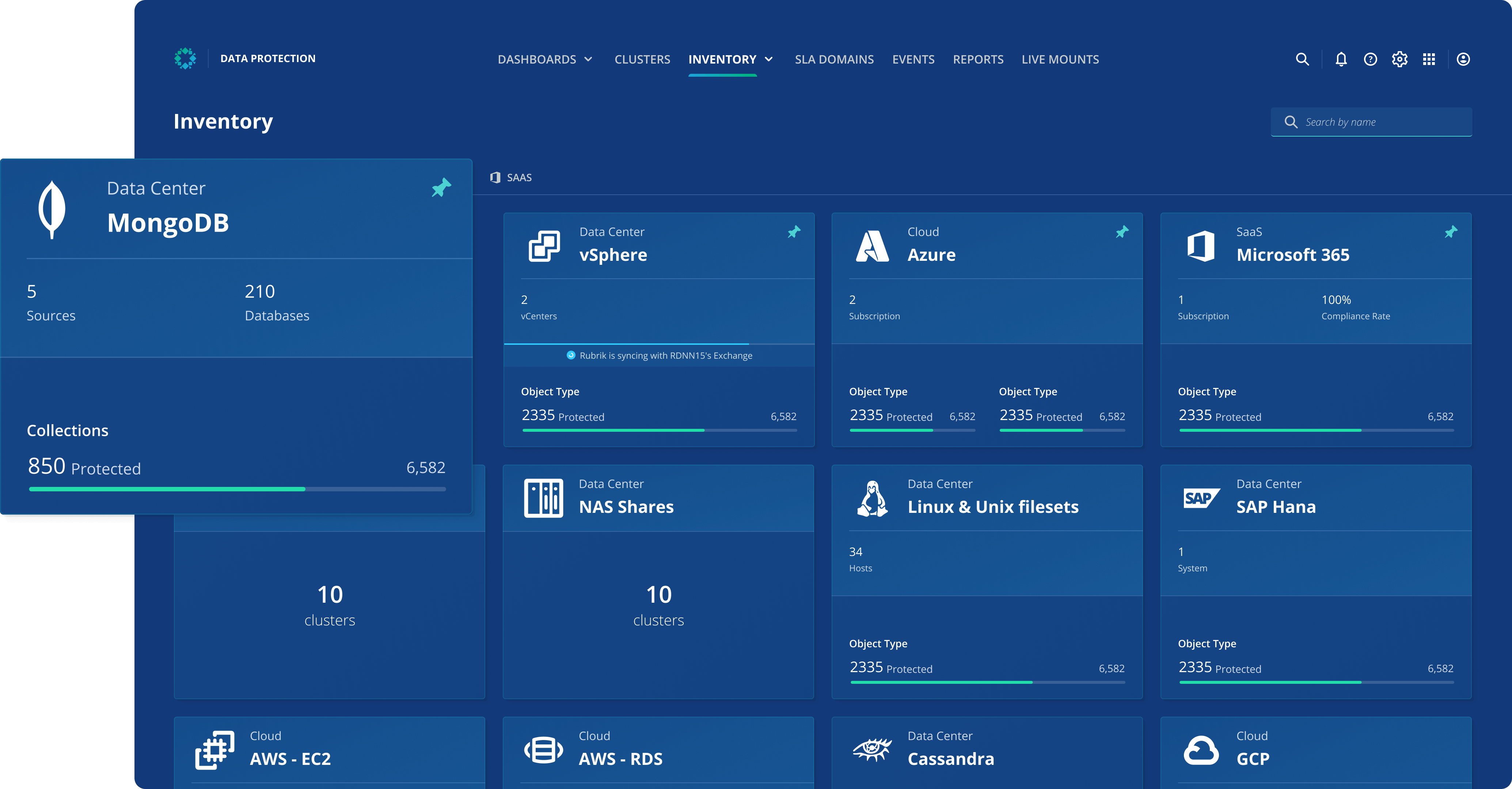
Task: Switch to the SAAS tab
Action: [x=511, y=177]
